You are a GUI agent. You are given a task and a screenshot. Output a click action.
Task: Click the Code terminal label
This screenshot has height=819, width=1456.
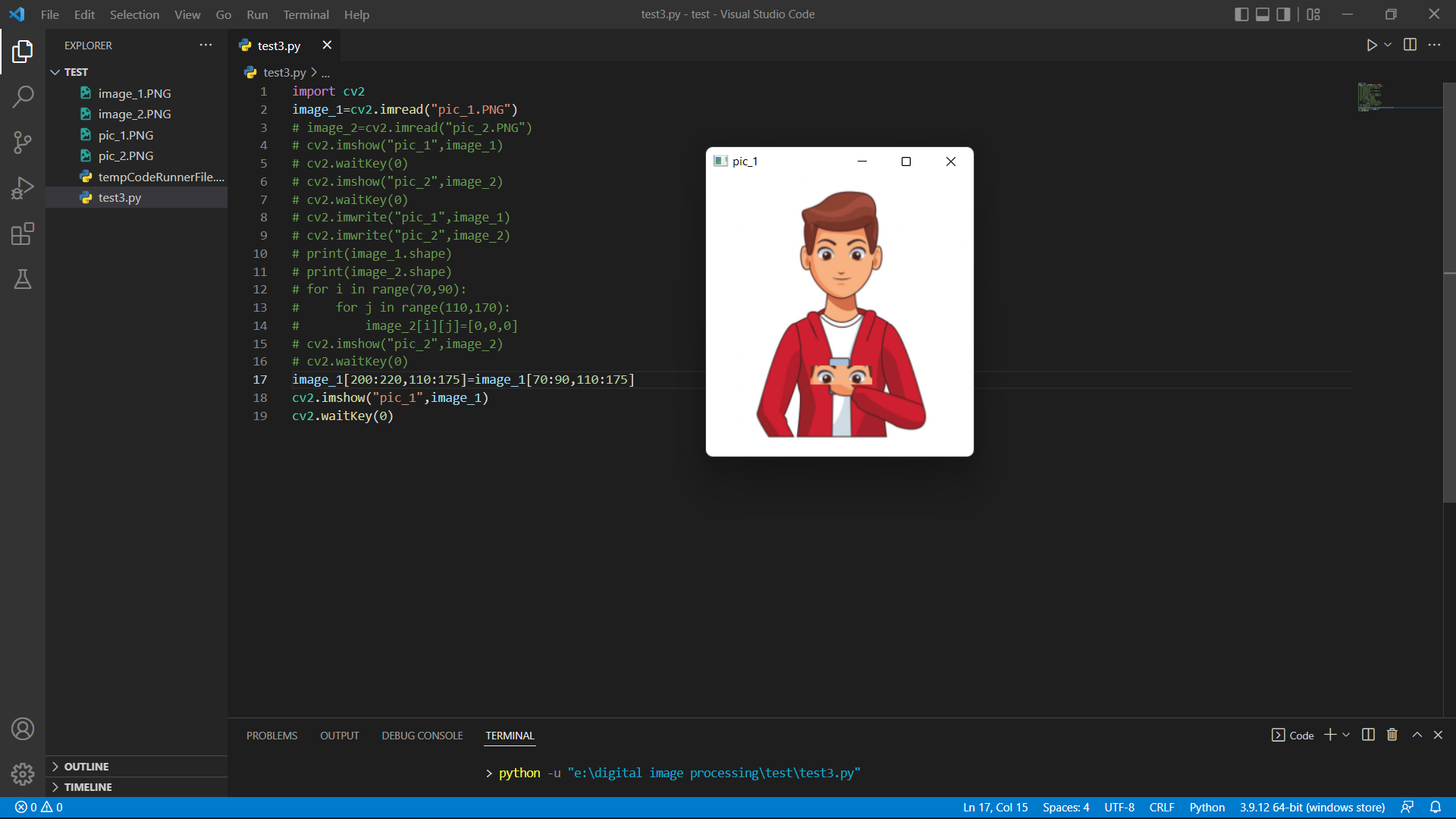1292,736
